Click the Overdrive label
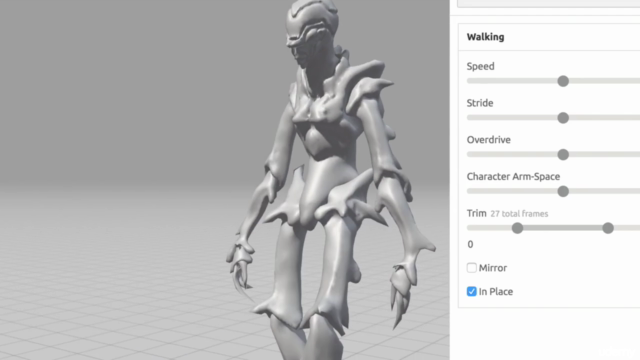Viewport: 640px width, 360px height. pyautogui.click(x=489, y=140)
